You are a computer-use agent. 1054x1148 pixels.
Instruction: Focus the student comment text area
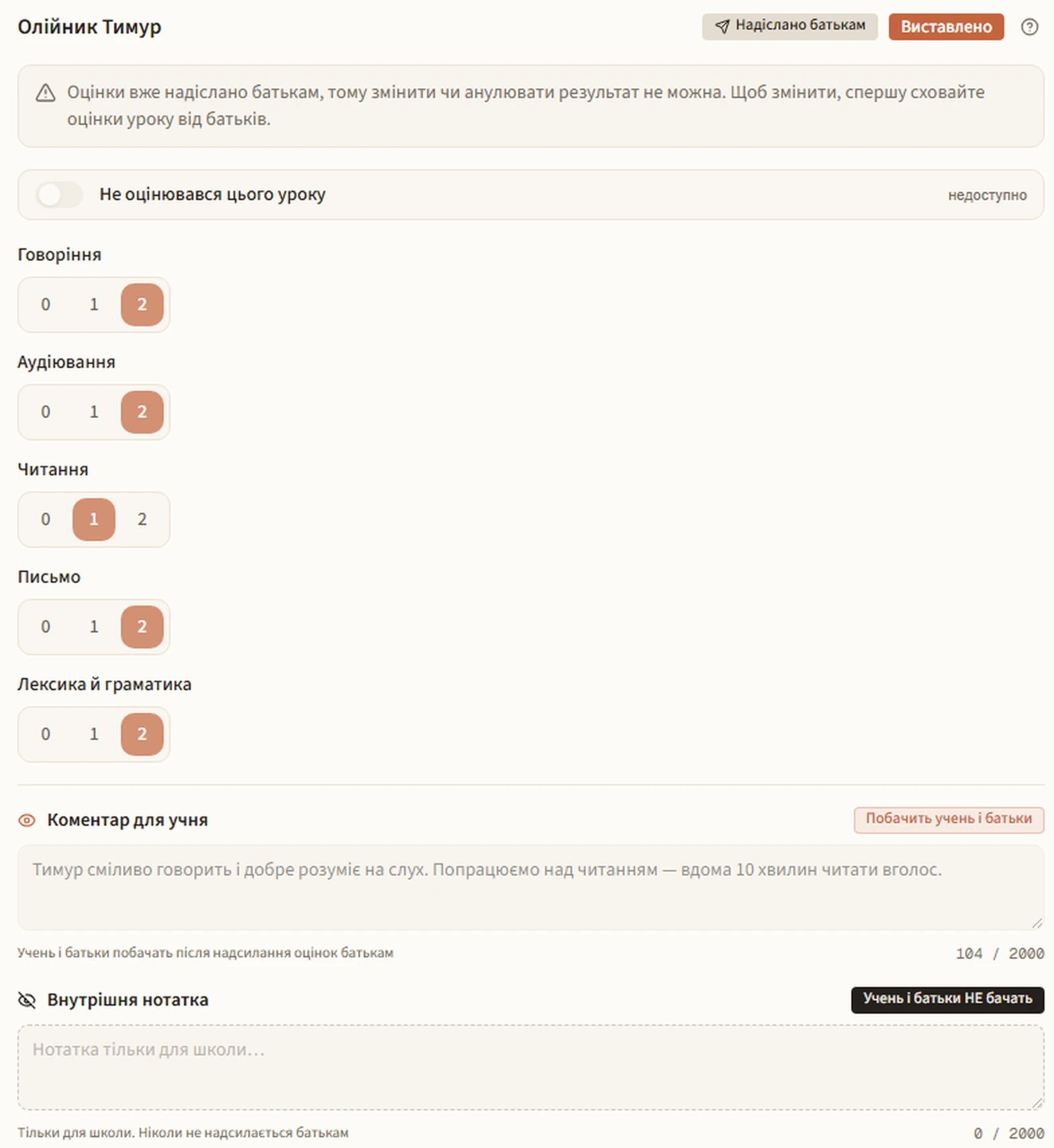pos(530,888)
